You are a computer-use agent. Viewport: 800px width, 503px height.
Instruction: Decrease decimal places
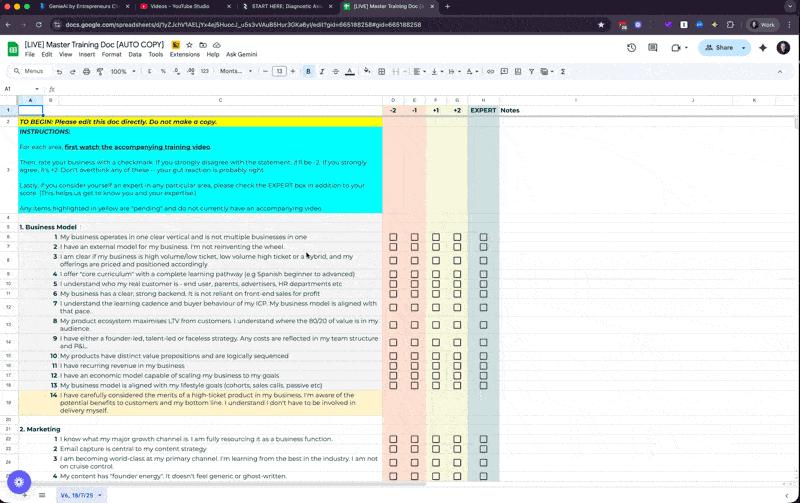(177, 72)
